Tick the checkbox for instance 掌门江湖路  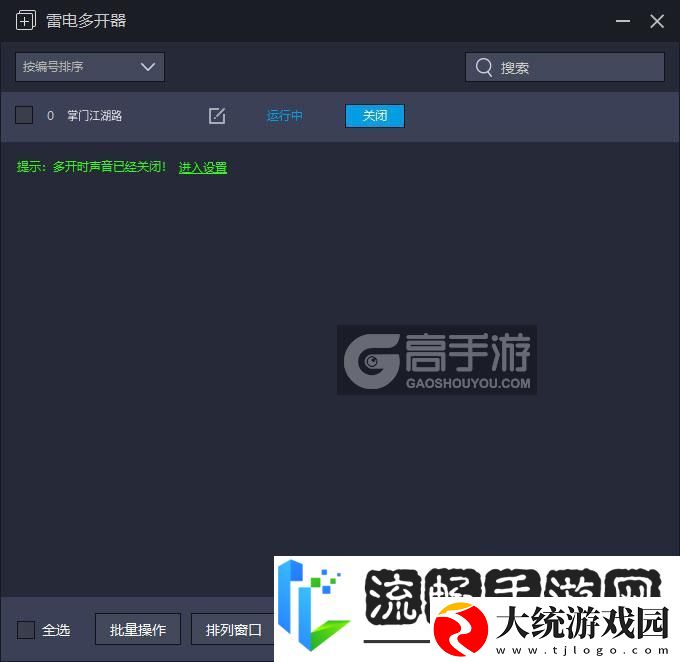click(24, 115)
